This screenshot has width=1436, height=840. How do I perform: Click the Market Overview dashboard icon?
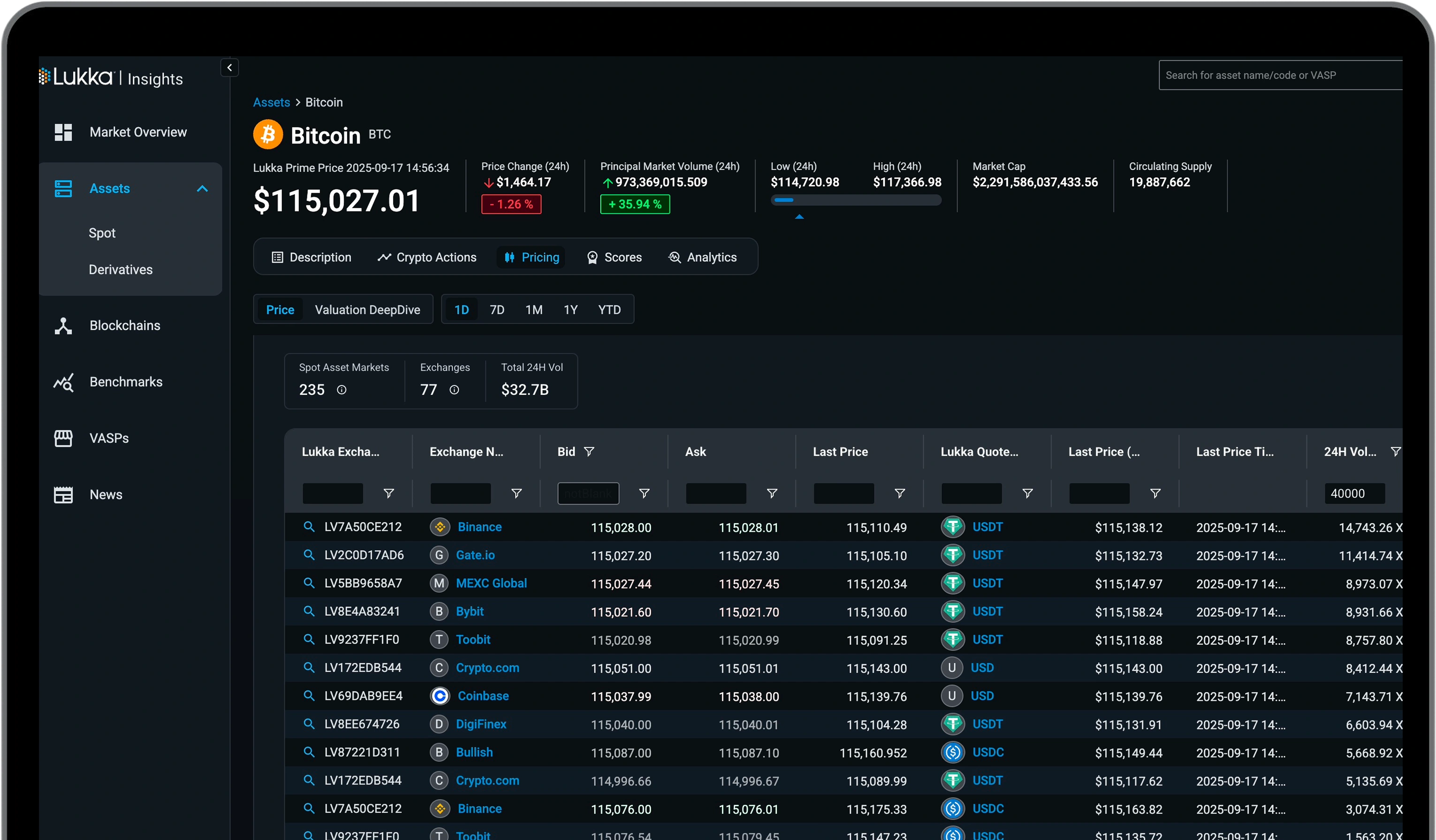coord(63,132)
